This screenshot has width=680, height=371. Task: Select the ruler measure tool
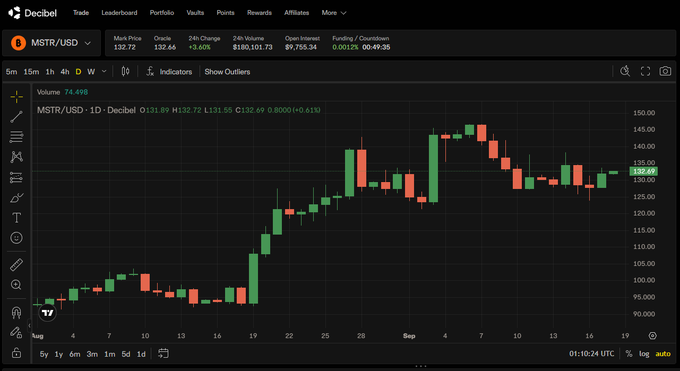(16, 265)
